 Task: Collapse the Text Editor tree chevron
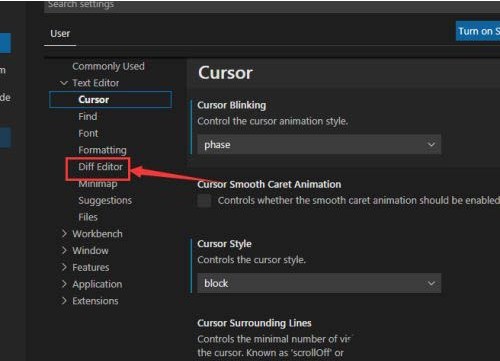click(64, 83)
